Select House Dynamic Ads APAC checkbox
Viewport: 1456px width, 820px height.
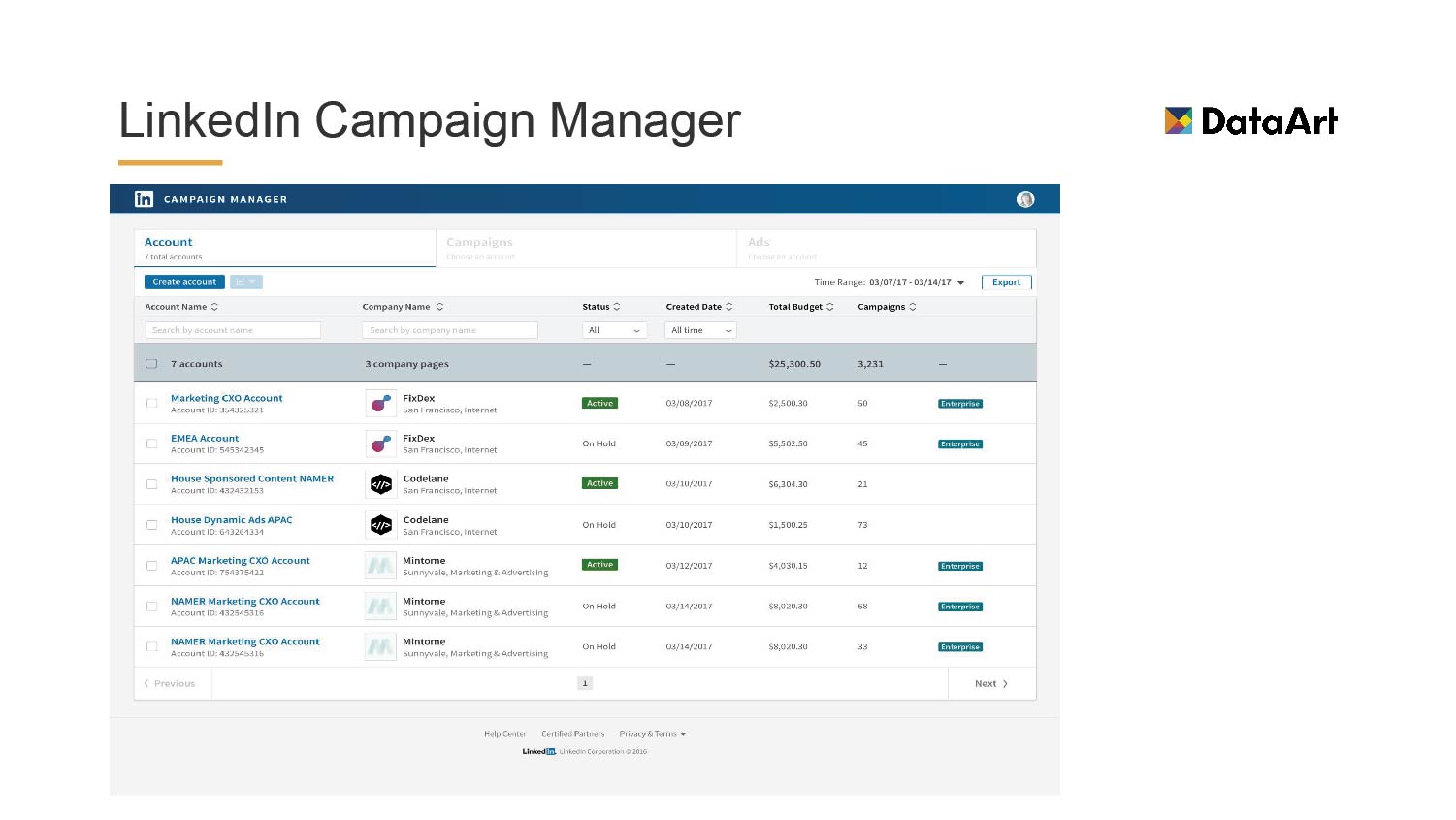pyautogui.click(x=151, y=525)
